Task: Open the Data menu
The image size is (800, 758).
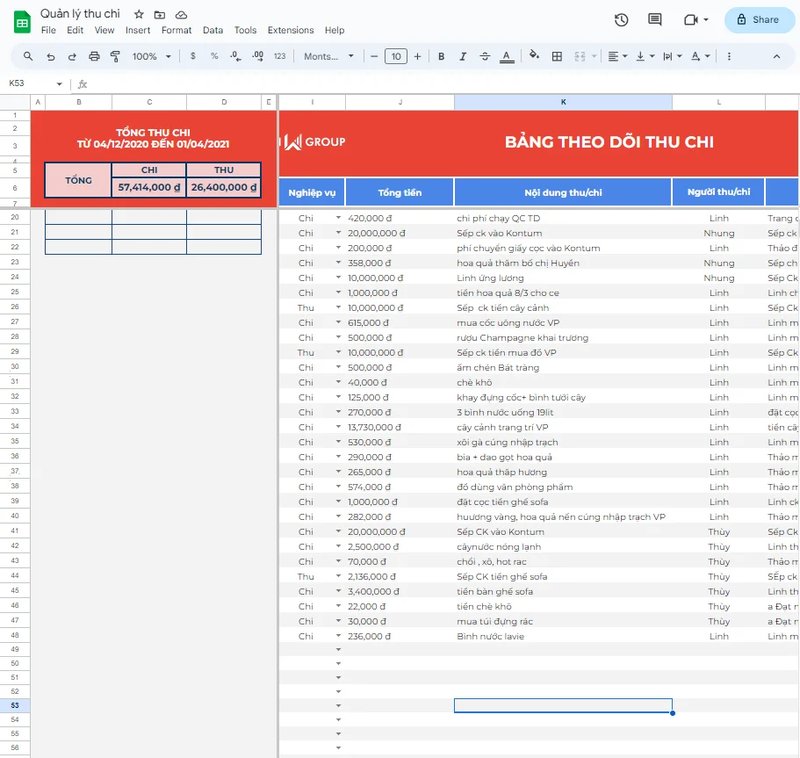Action: pos(212,30)
